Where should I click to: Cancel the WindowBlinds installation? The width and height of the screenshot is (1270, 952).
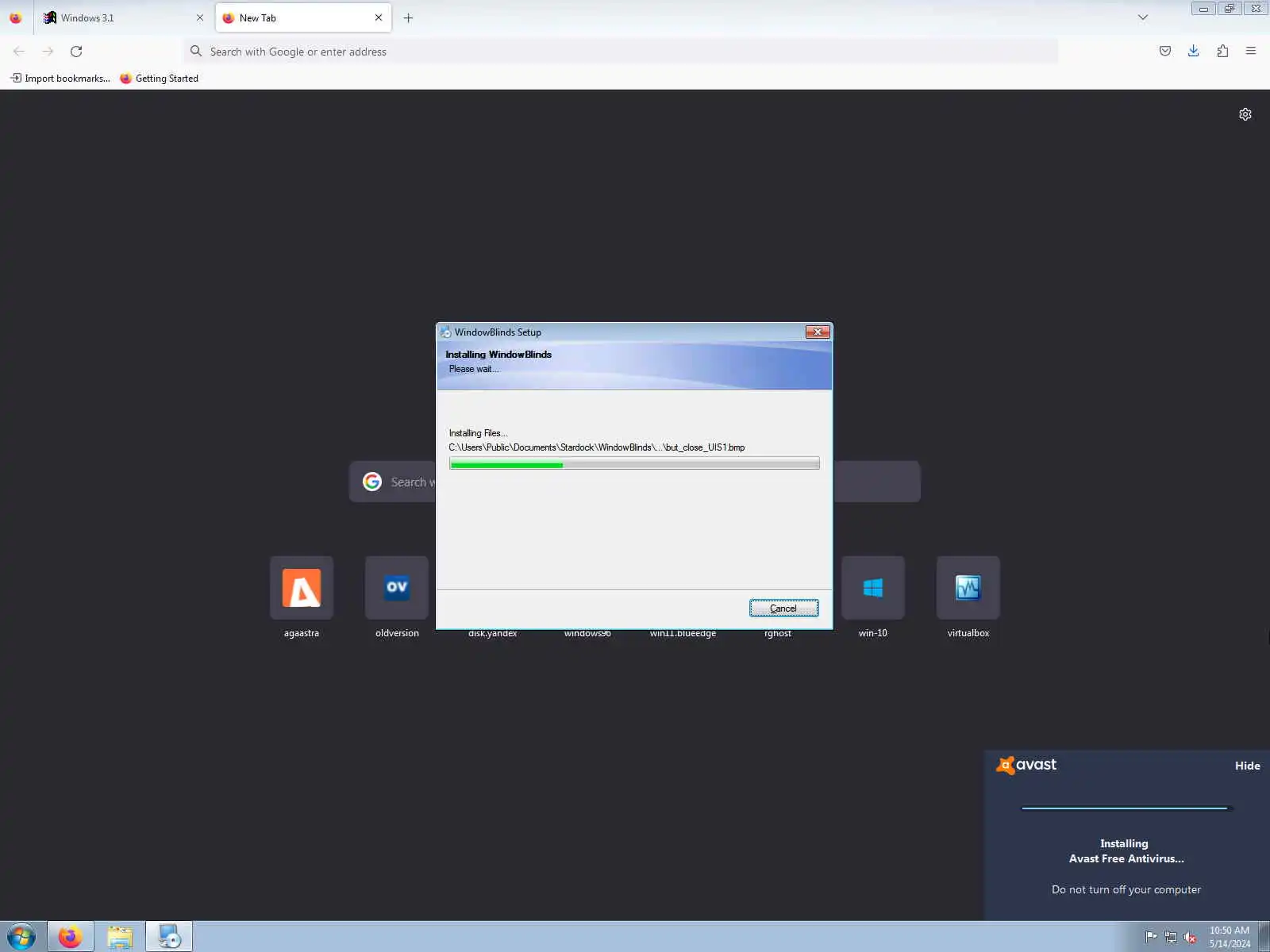coord(783,608)
